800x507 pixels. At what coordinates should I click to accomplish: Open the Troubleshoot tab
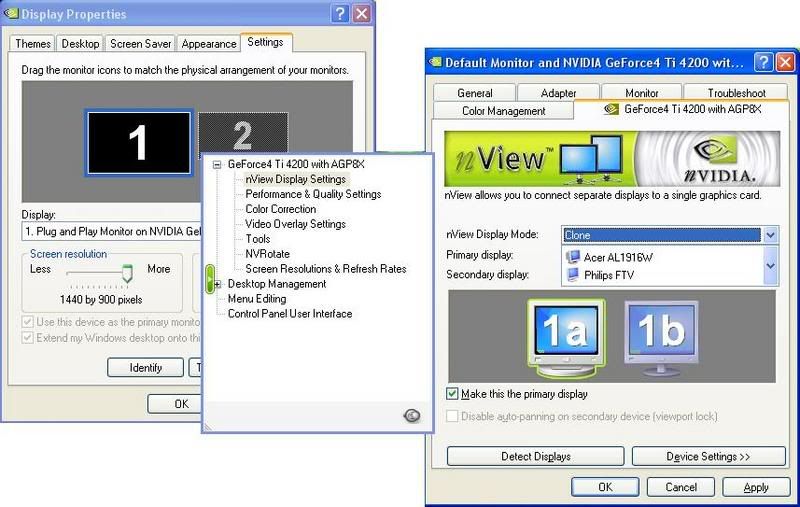tap(736, 92)
